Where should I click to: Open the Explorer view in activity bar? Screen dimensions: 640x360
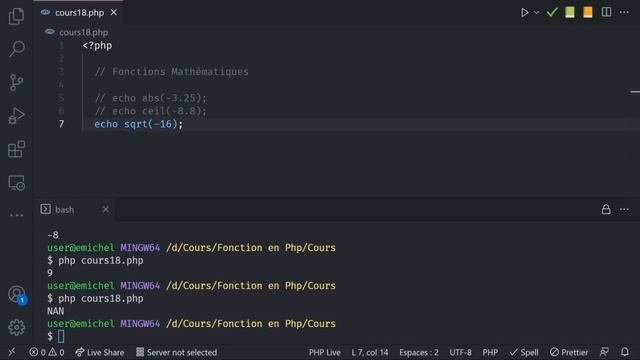pyautogui.click(x=16, y=16)
